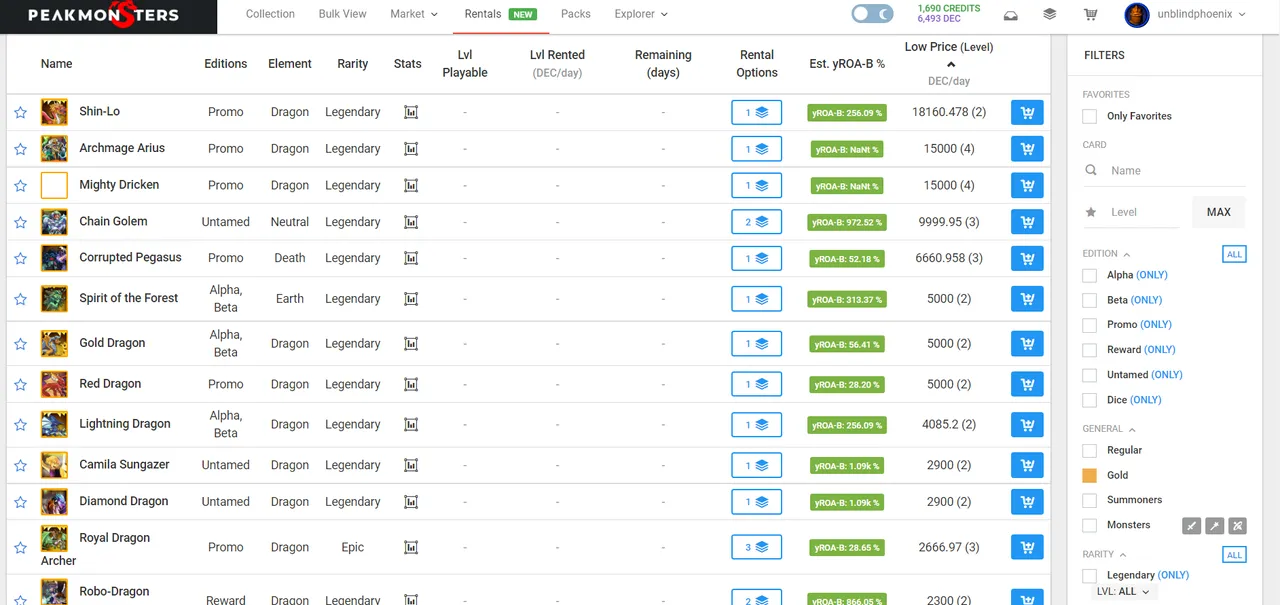The height and width of the screenshot is (605, 1280).
Task: Check the Regular cards filter
Action: tap(1090, 450)
